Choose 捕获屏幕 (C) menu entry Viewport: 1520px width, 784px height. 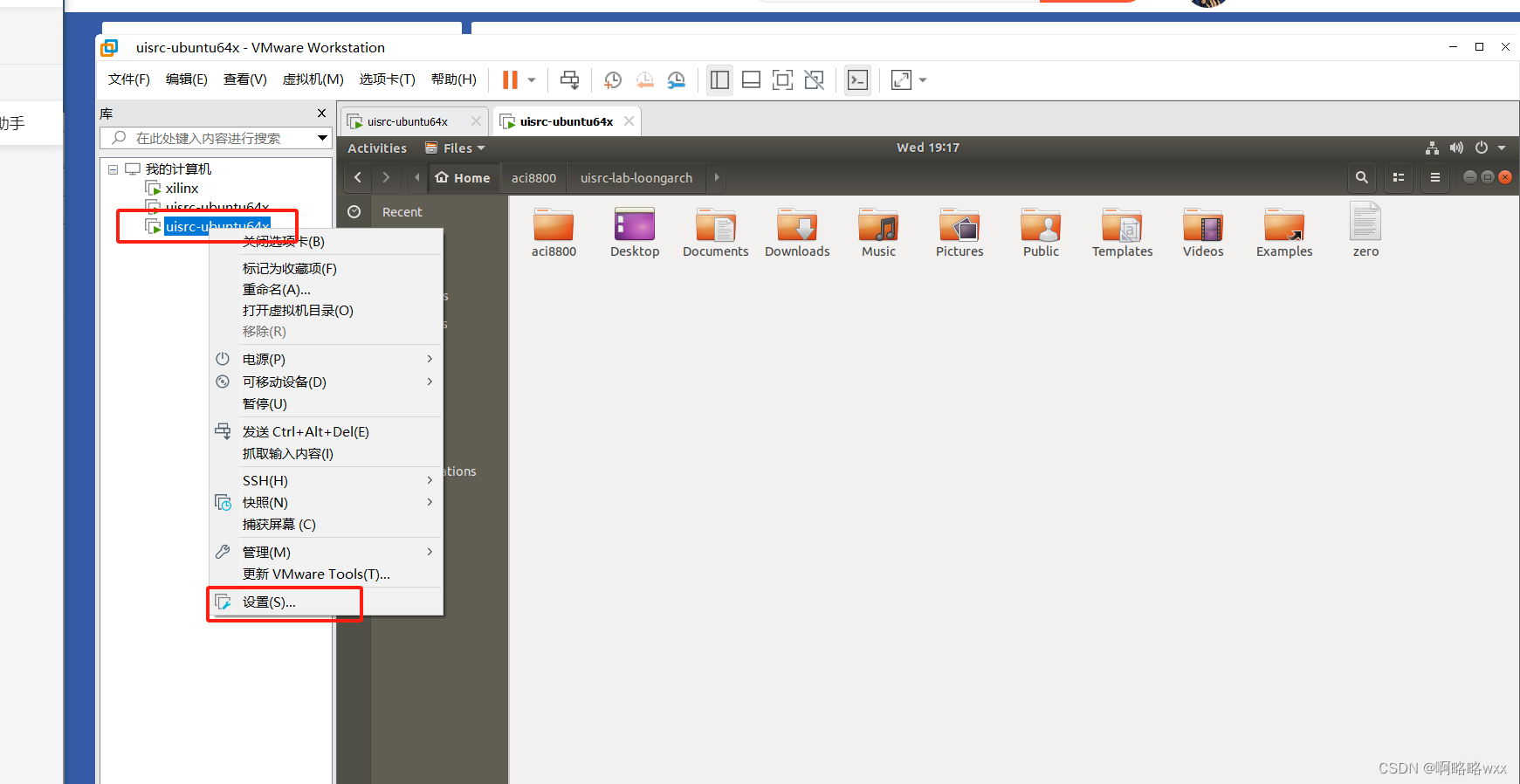click(279, 525)
